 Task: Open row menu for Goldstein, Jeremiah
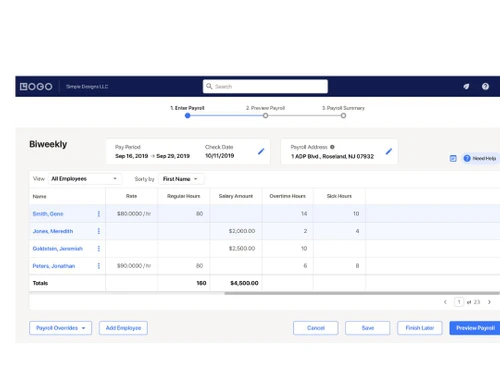point(99,248)
